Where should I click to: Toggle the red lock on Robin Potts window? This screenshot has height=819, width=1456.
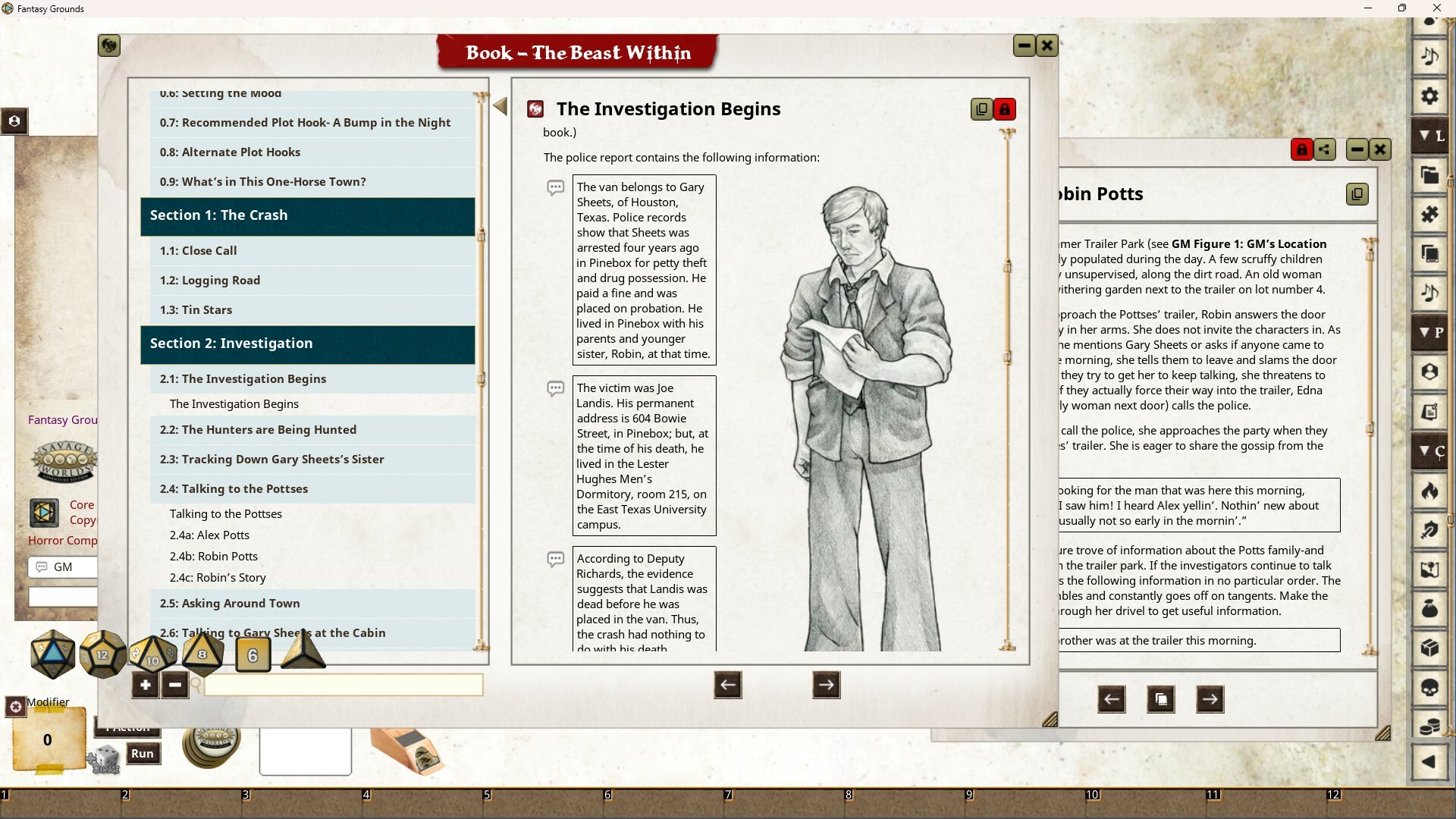click(x=1301, y=149)
